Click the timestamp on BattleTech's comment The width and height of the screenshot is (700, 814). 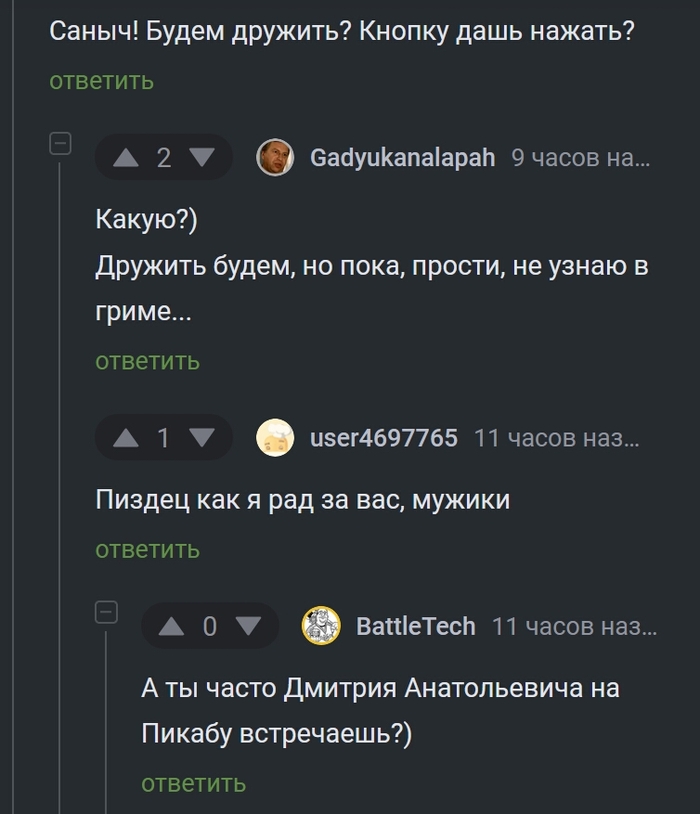574,627
